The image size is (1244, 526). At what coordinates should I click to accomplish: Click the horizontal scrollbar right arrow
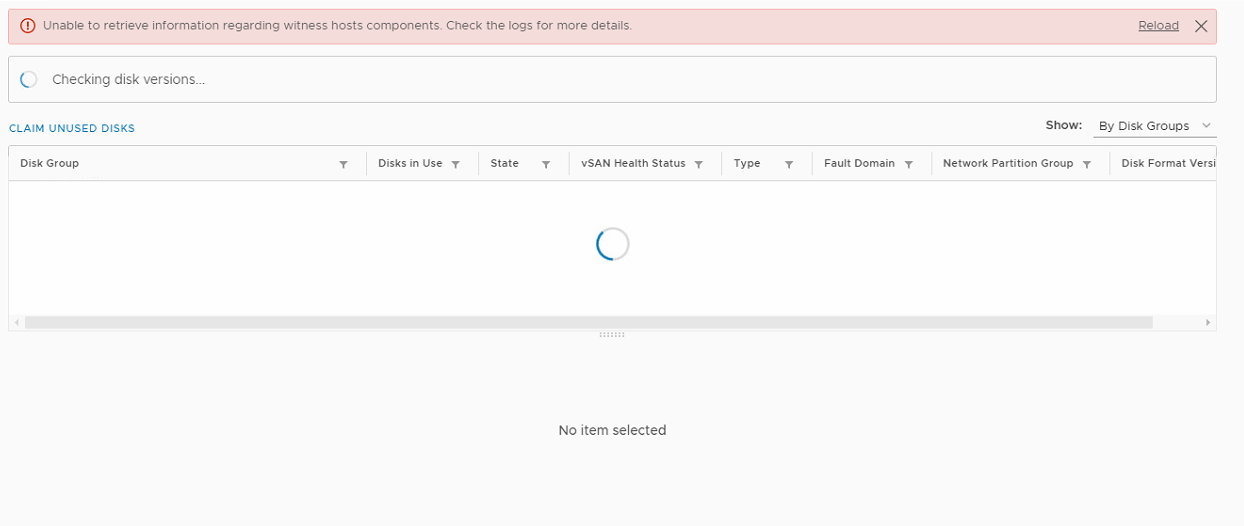1208,323
